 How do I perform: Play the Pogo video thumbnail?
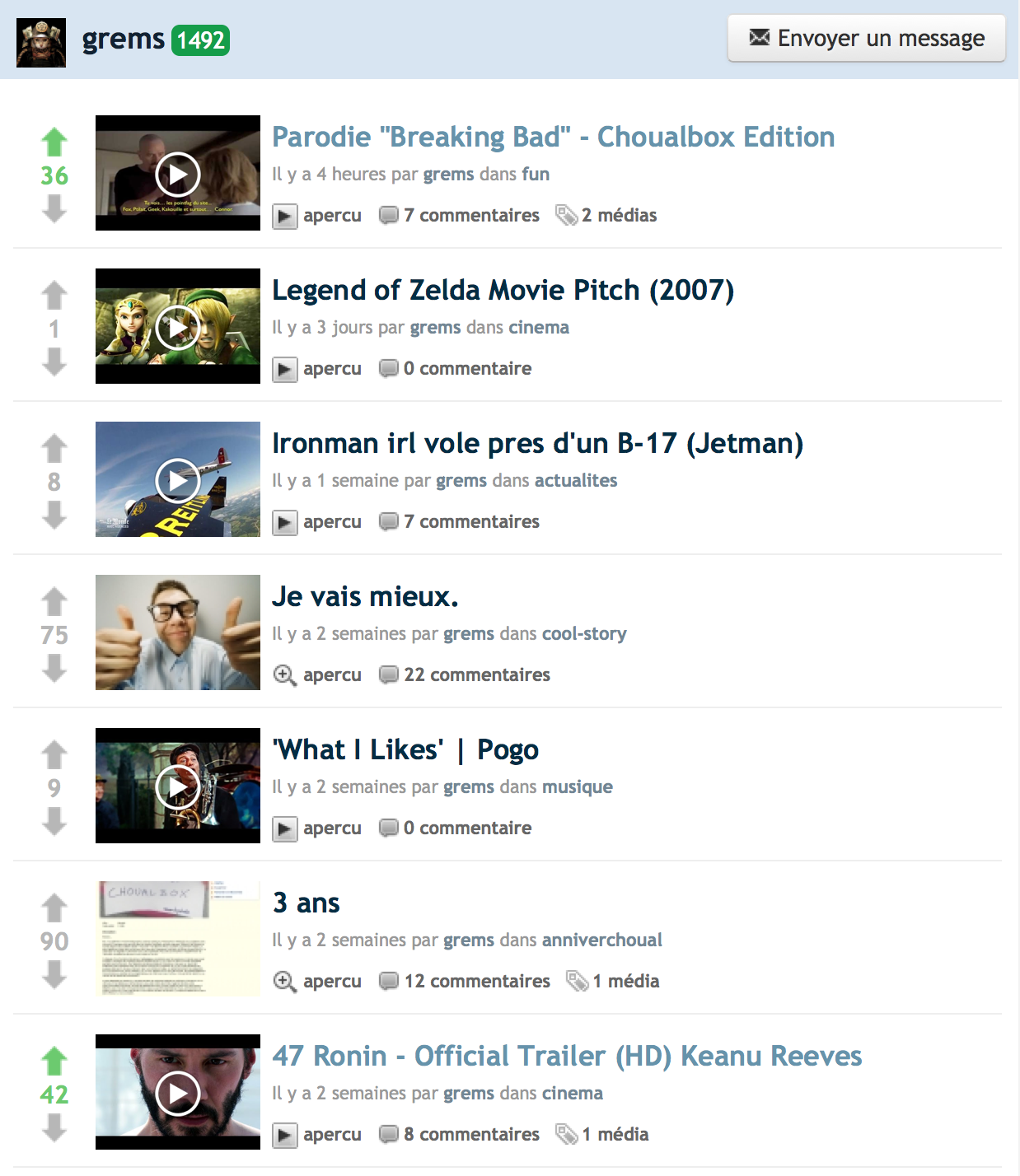pos(178,786)
